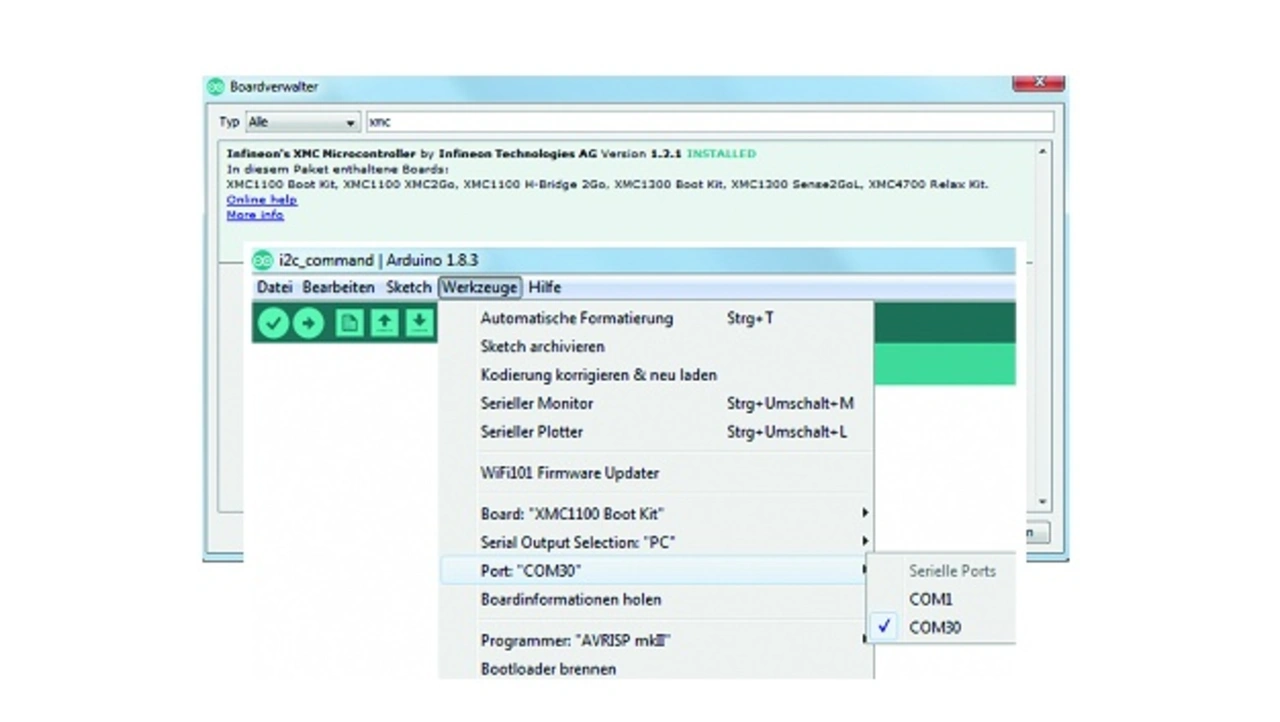The height and width of the screenshot is (722, 1280).
Task: Open the Datei menu
Action: click(x=274, y=287)
